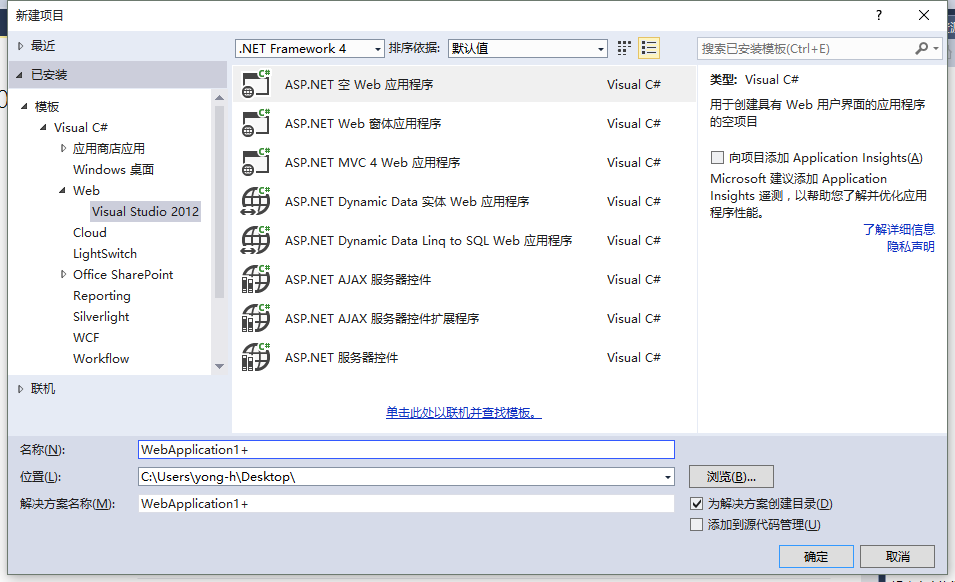955x582 pixels.
Task: Open the 位置 path dropdown arrow
Action: coord(668,477)
